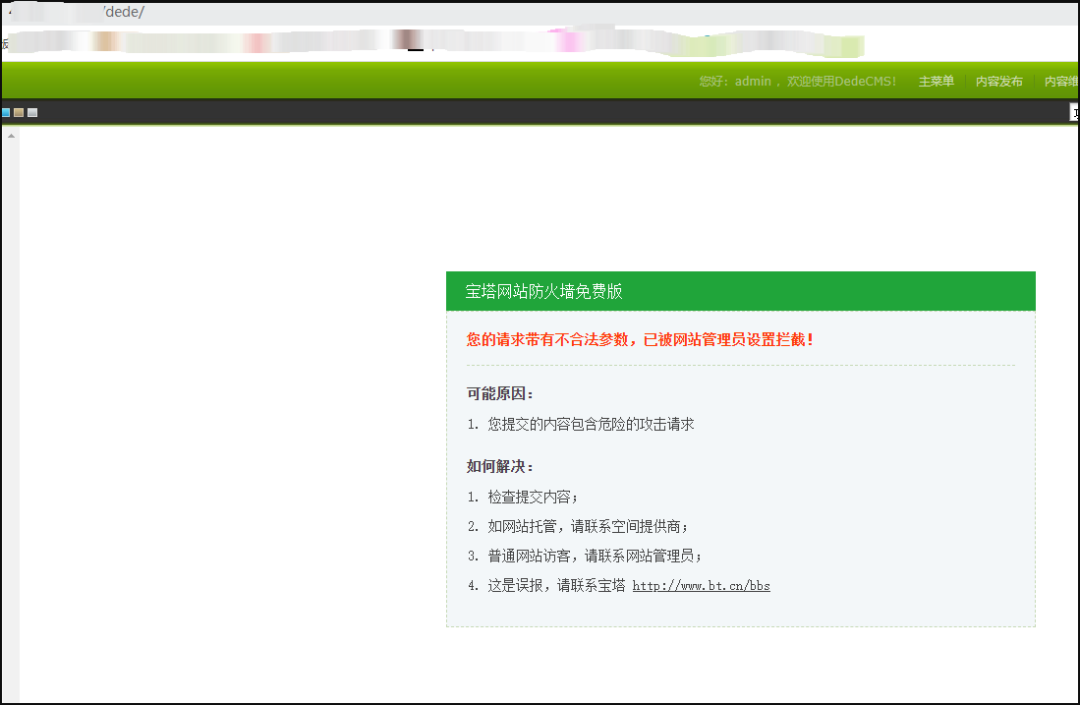Viewport: 1080px width, 705px height.
Task: Click the /dede/ address bar text
Action: [124, 12]
